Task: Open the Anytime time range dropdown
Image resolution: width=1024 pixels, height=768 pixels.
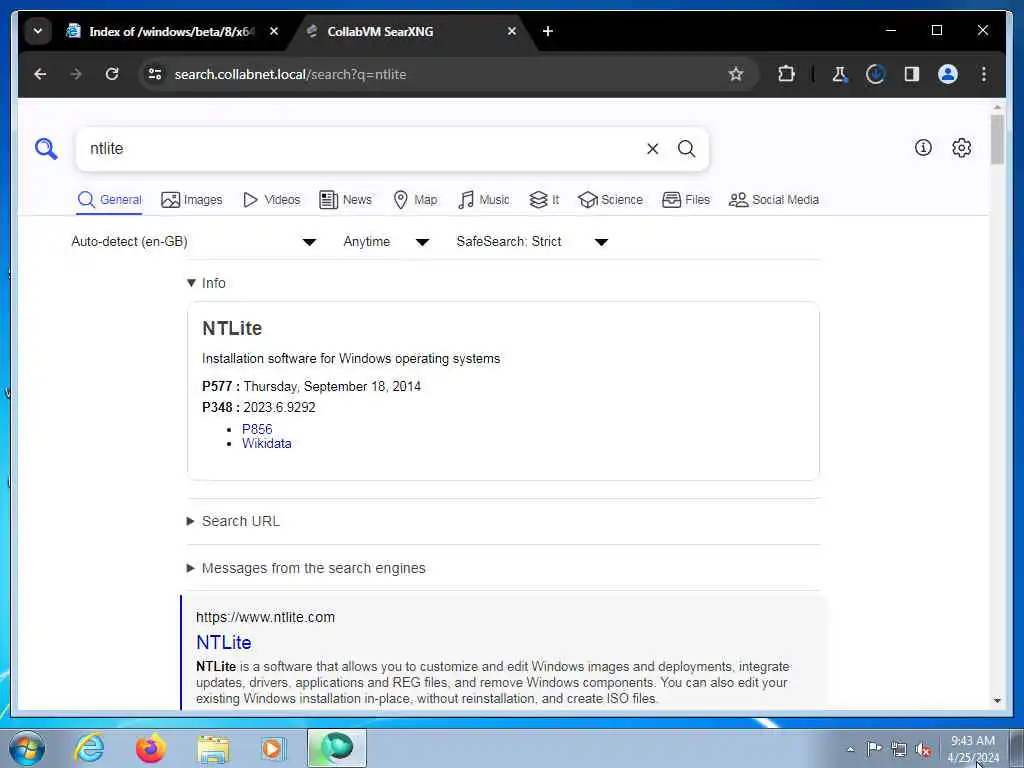Action: (386, 242)
